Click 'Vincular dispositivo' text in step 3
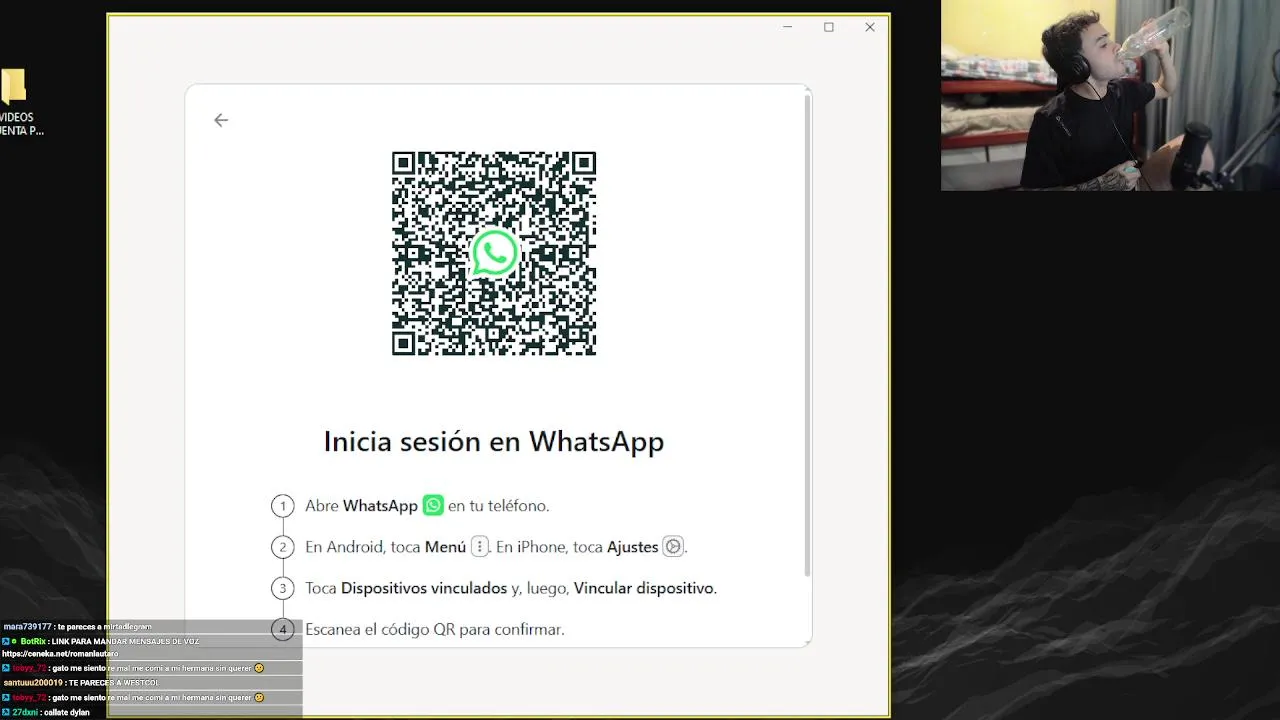This screenshot has width=1280, height=720. (644, 588)
